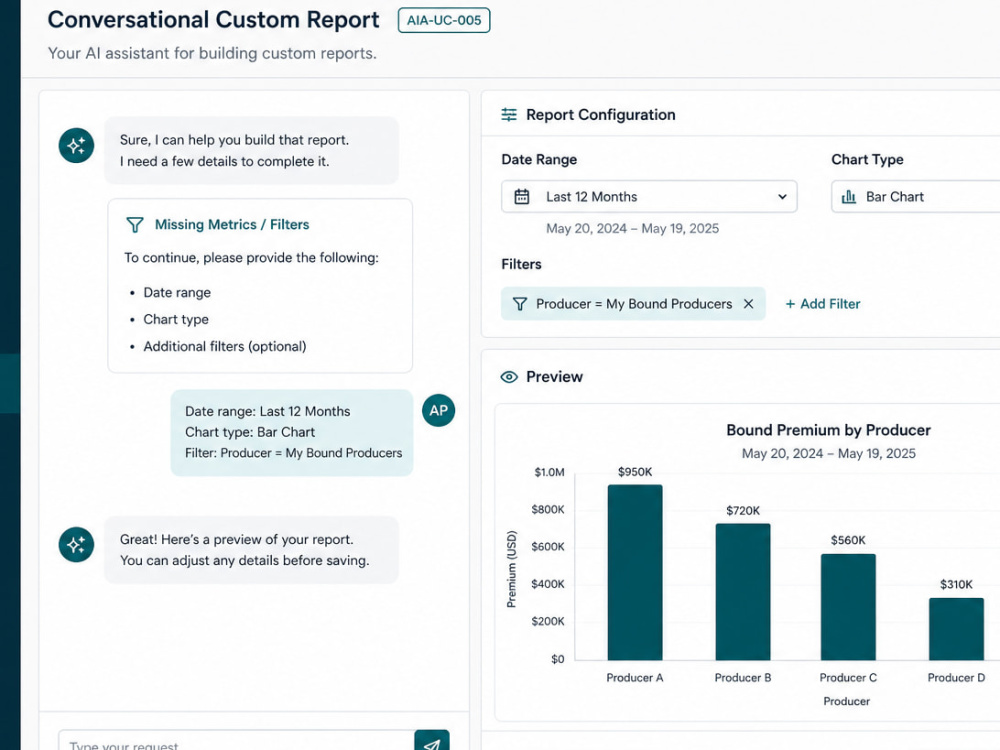
Task: Click the Great! Here's a preview message bubble
Action: point(251,550)
